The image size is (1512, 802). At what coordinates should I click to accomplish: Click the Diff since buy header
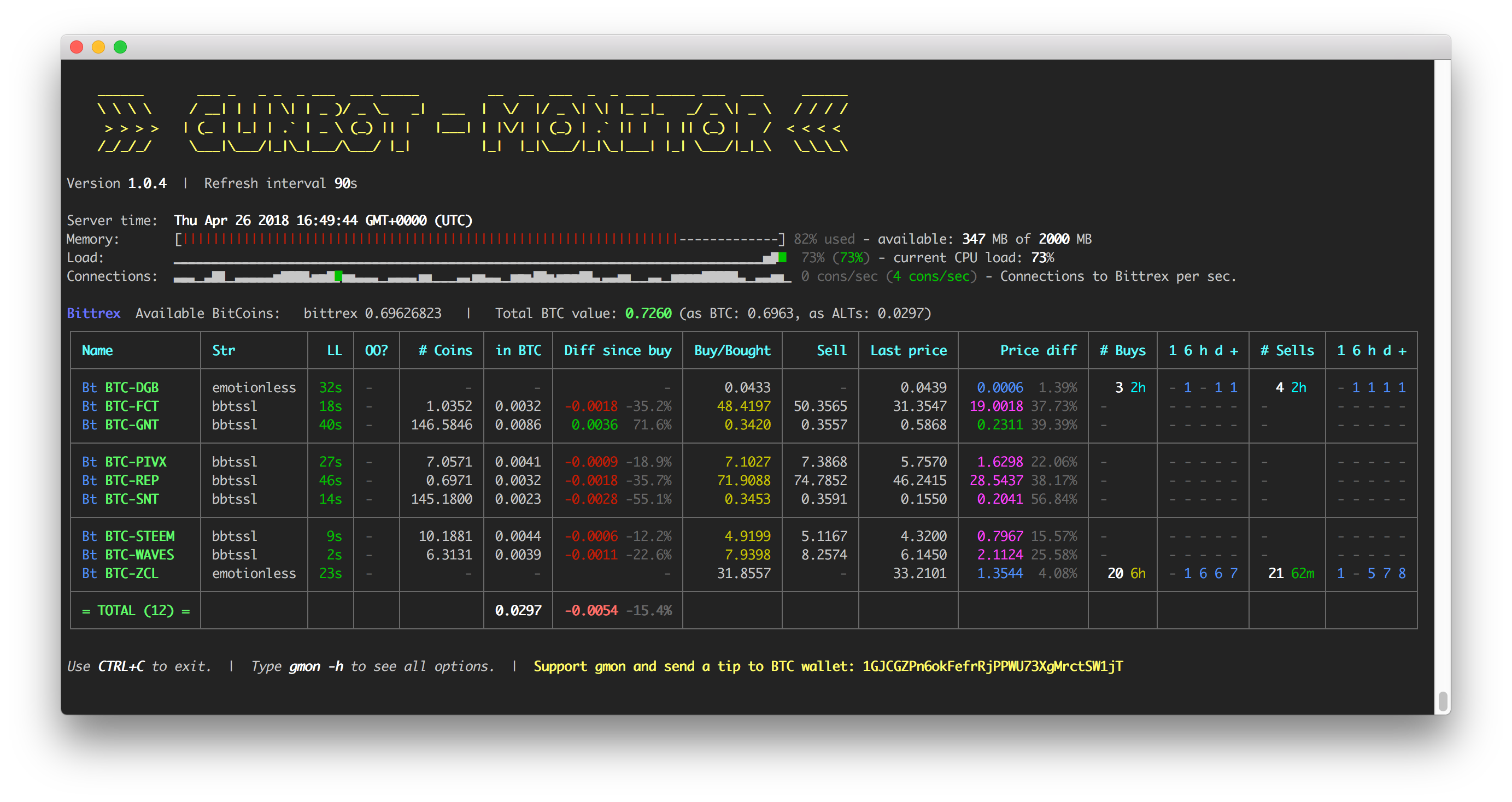[618, 350]
